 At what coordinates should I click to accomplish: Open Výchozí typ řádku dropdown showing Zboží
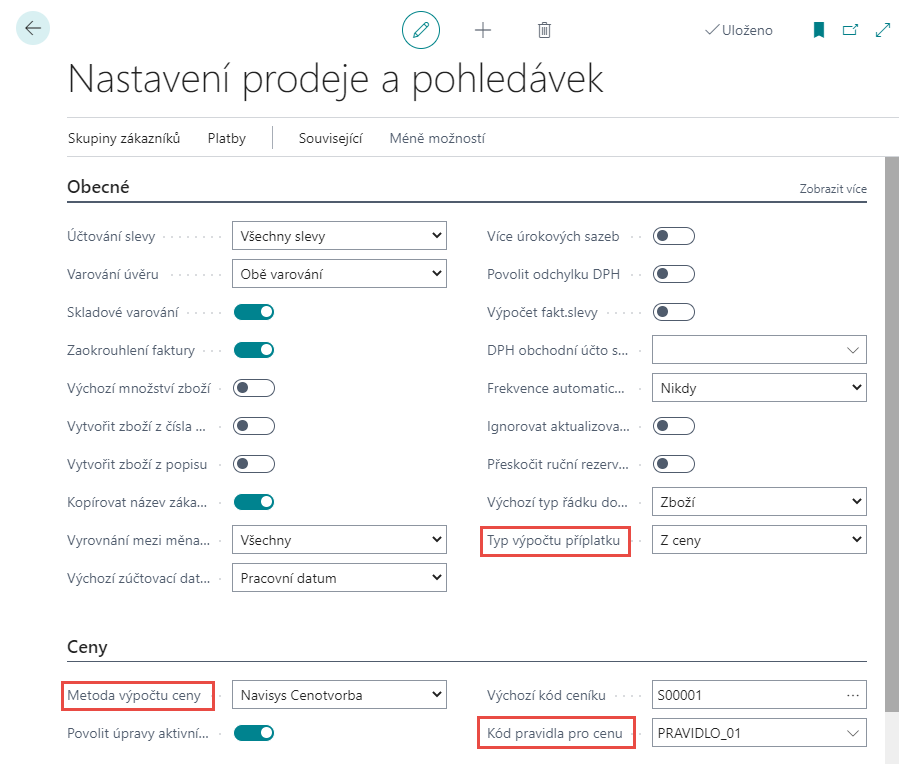coord(759,502)
